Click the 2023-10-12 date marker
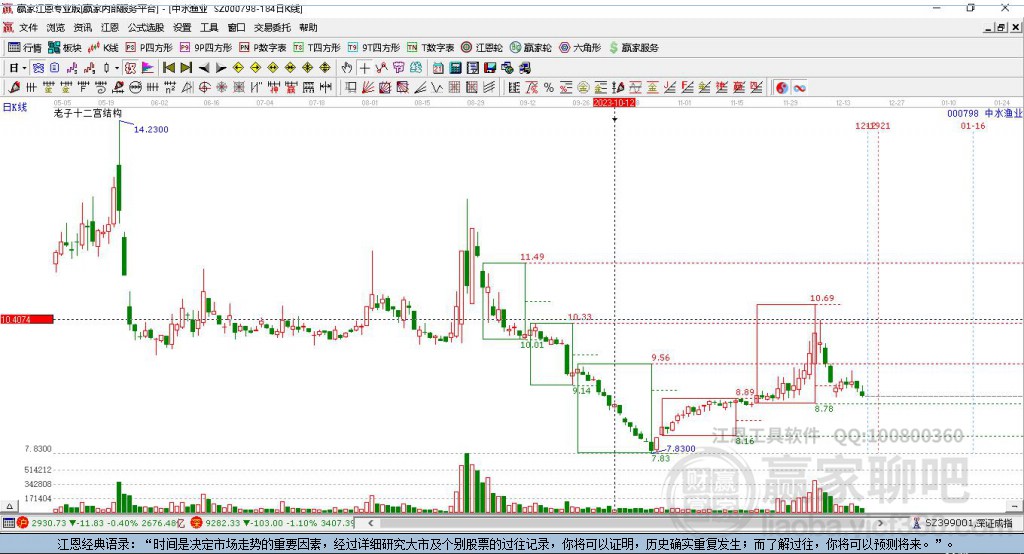Viewport: 1024px width, 554px height. [x=615, y=103]
